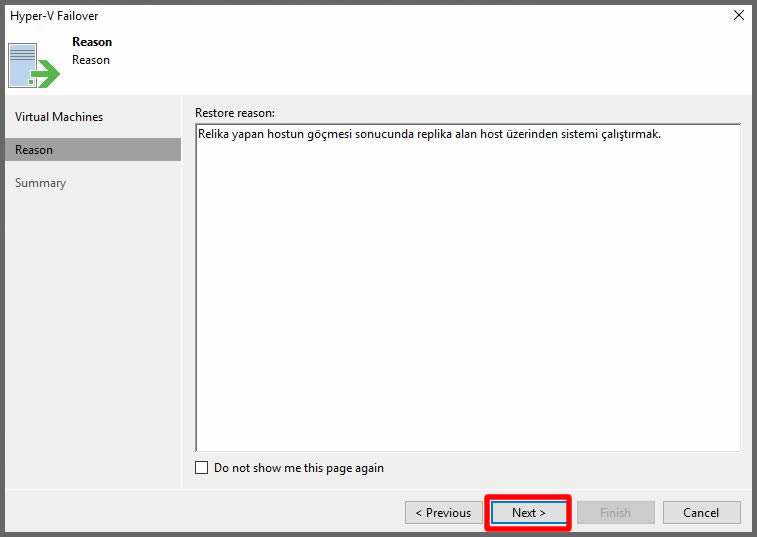Viewport: 757px width, 537px height.
Task: Click the 'Hyper-V Failover' window title
Action: [x=54, y=16]
